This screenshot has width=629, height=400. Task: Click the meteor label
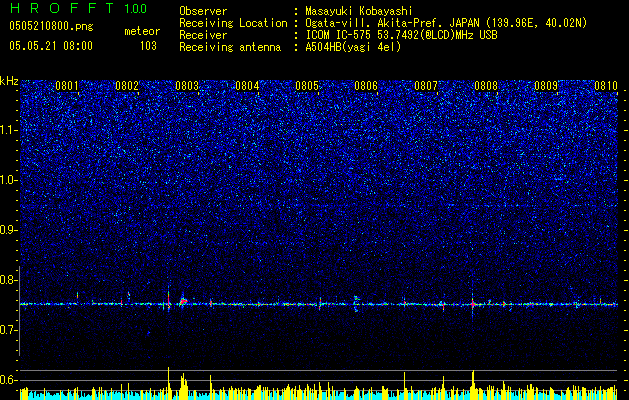tap(142, 31)
